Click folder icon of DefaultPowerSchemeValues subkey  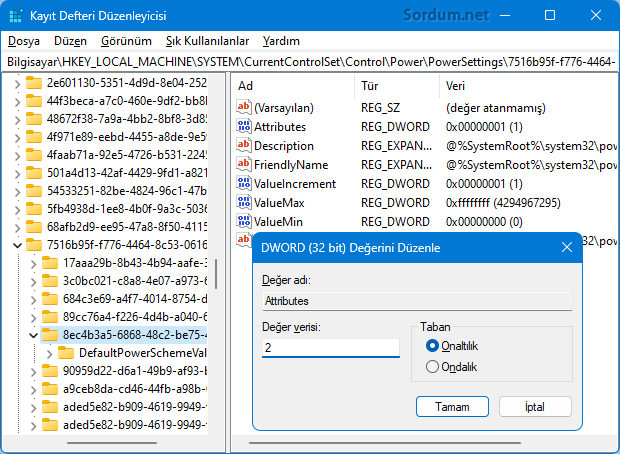tap(66, 353)
